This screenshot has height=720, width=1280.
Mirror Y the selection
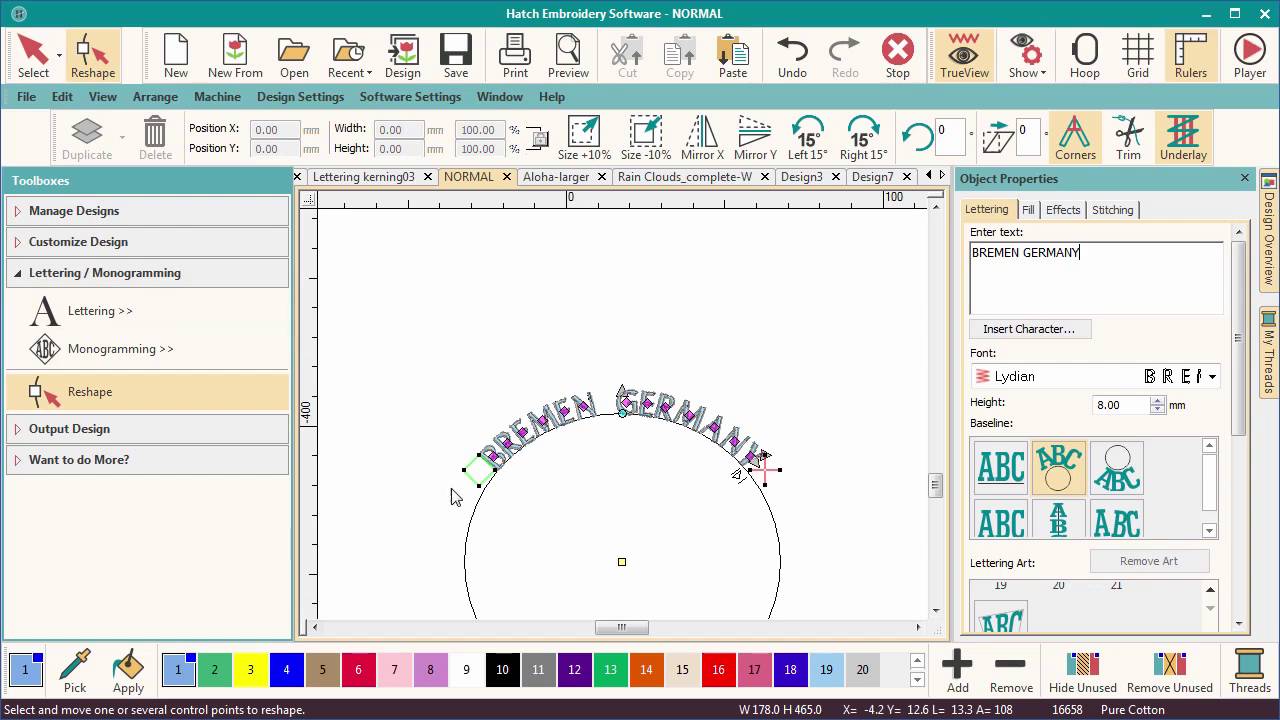[755, 137]
